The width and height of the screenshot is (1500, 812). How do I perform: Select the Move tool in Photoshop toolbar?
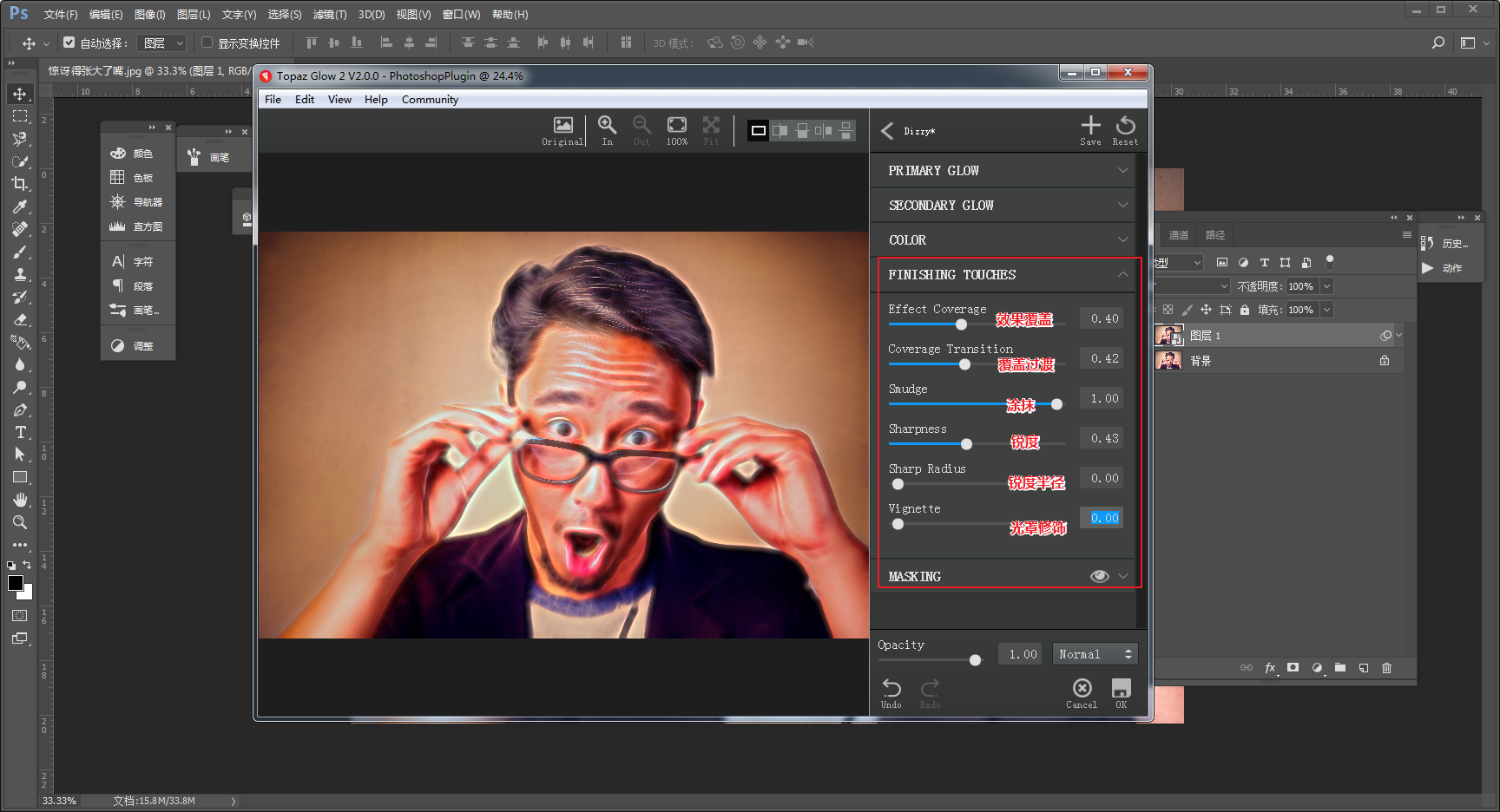[x=19, y=94]
